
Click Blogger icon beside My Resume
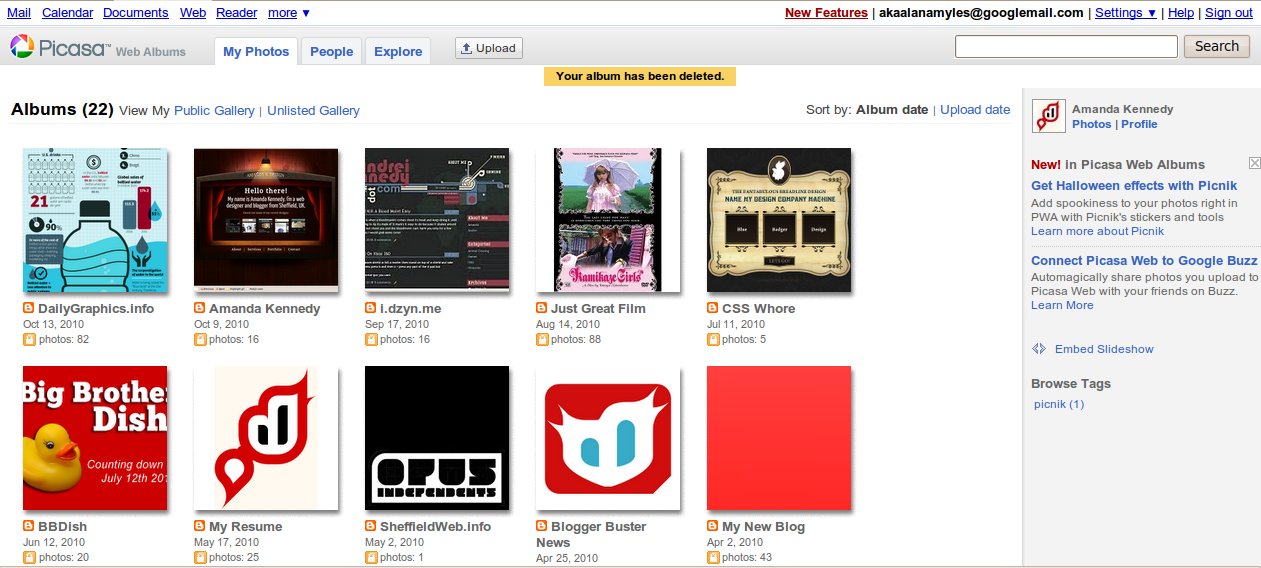click(x=200, y=526)
